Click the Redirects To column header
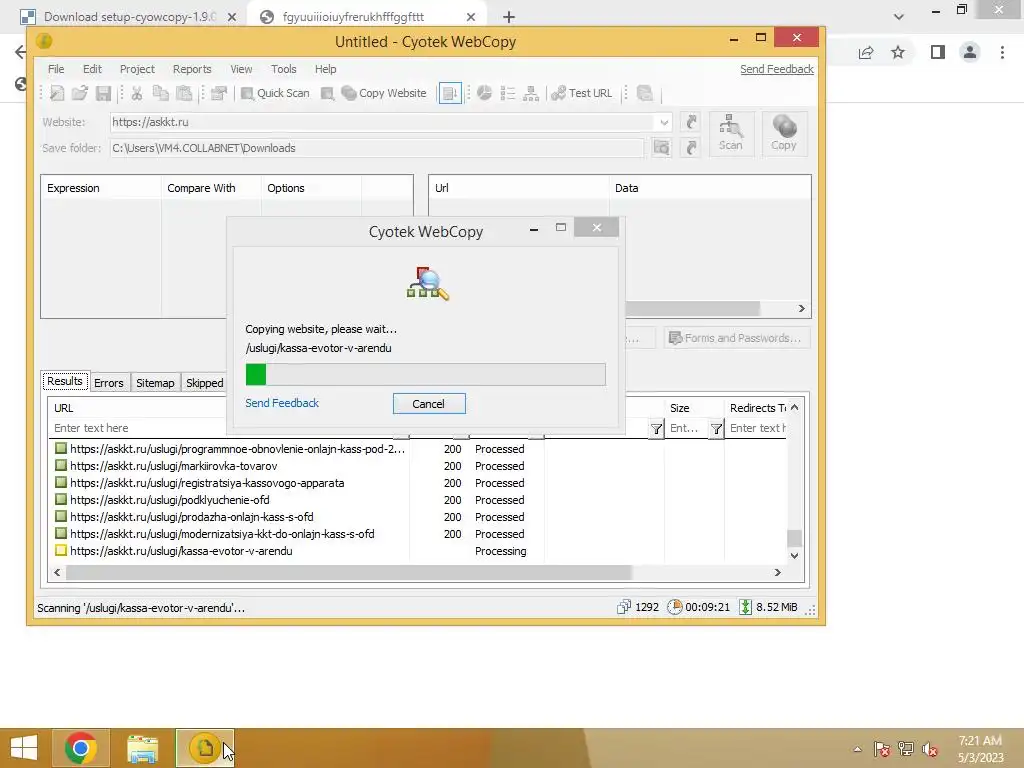 point(757,408)
